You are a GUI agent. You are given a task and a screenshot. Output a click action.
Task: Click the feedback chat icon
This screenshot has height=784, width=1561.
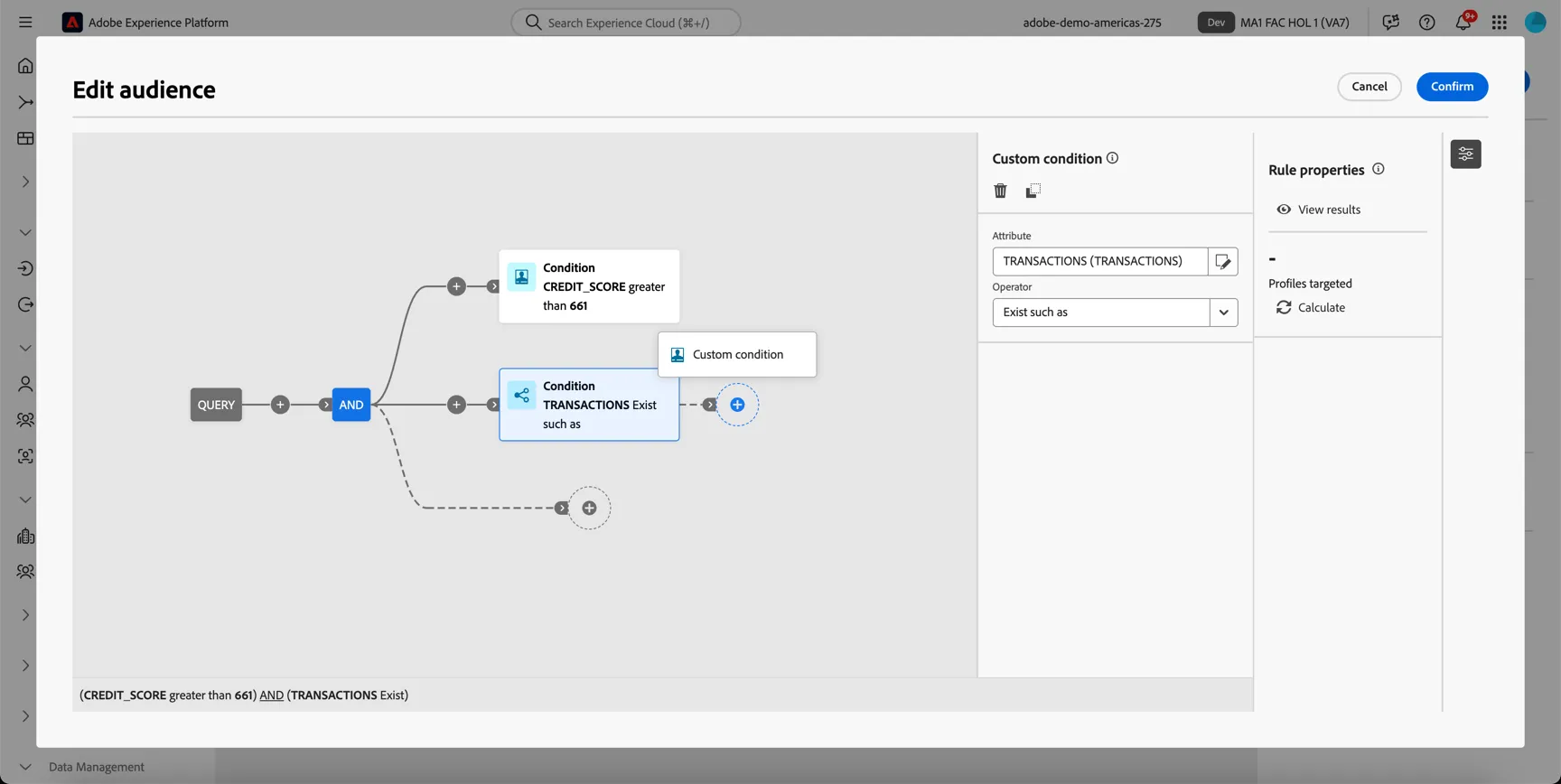(x=1390, y=23)
